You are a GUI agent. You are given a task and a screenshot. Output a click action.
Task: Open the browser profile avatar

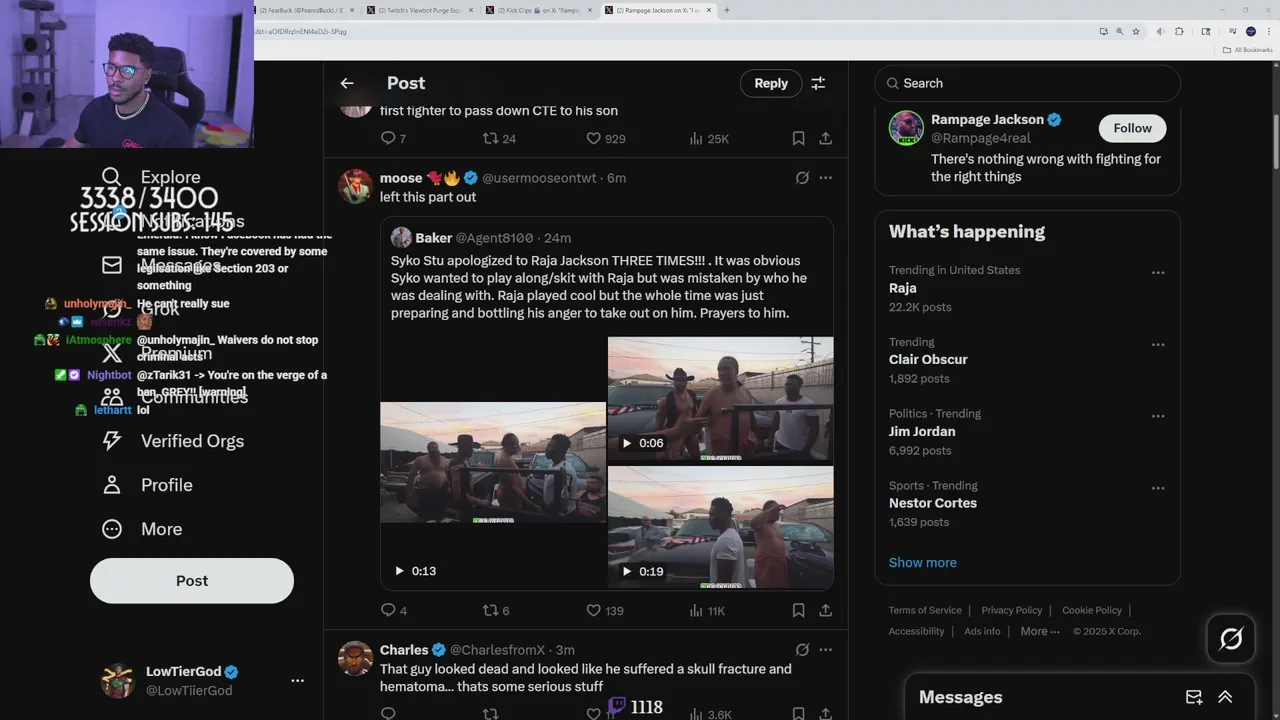pyautogui.click(x=1250, y=31)
